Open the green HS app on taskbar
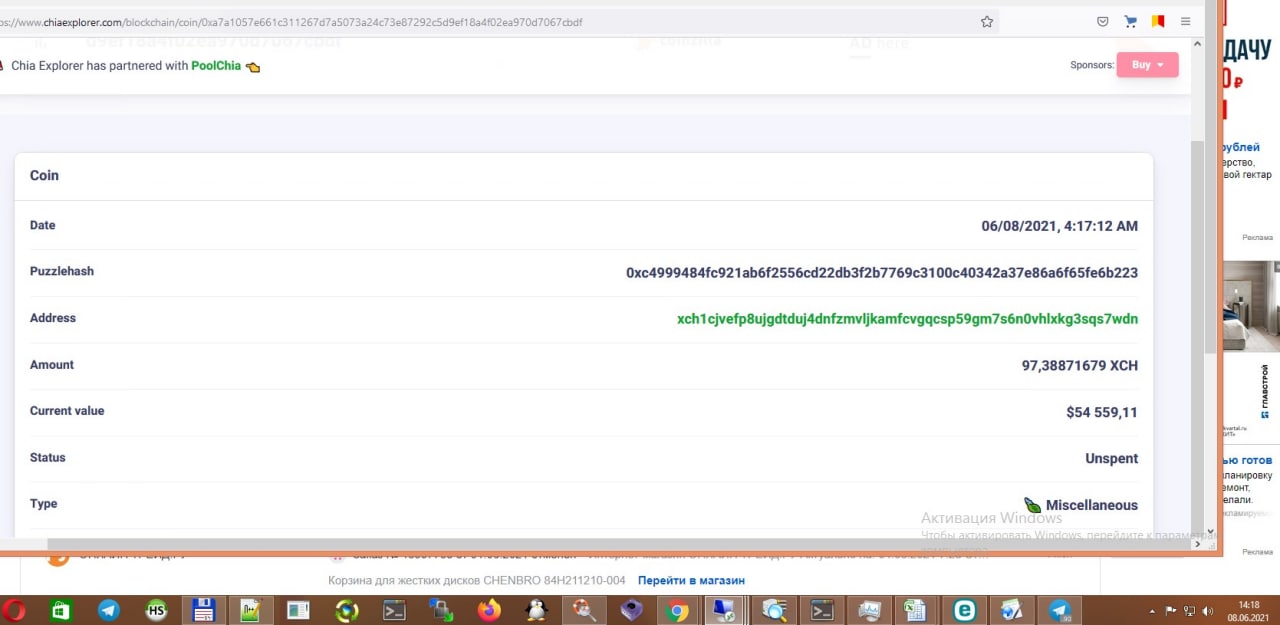 (156, 610)
